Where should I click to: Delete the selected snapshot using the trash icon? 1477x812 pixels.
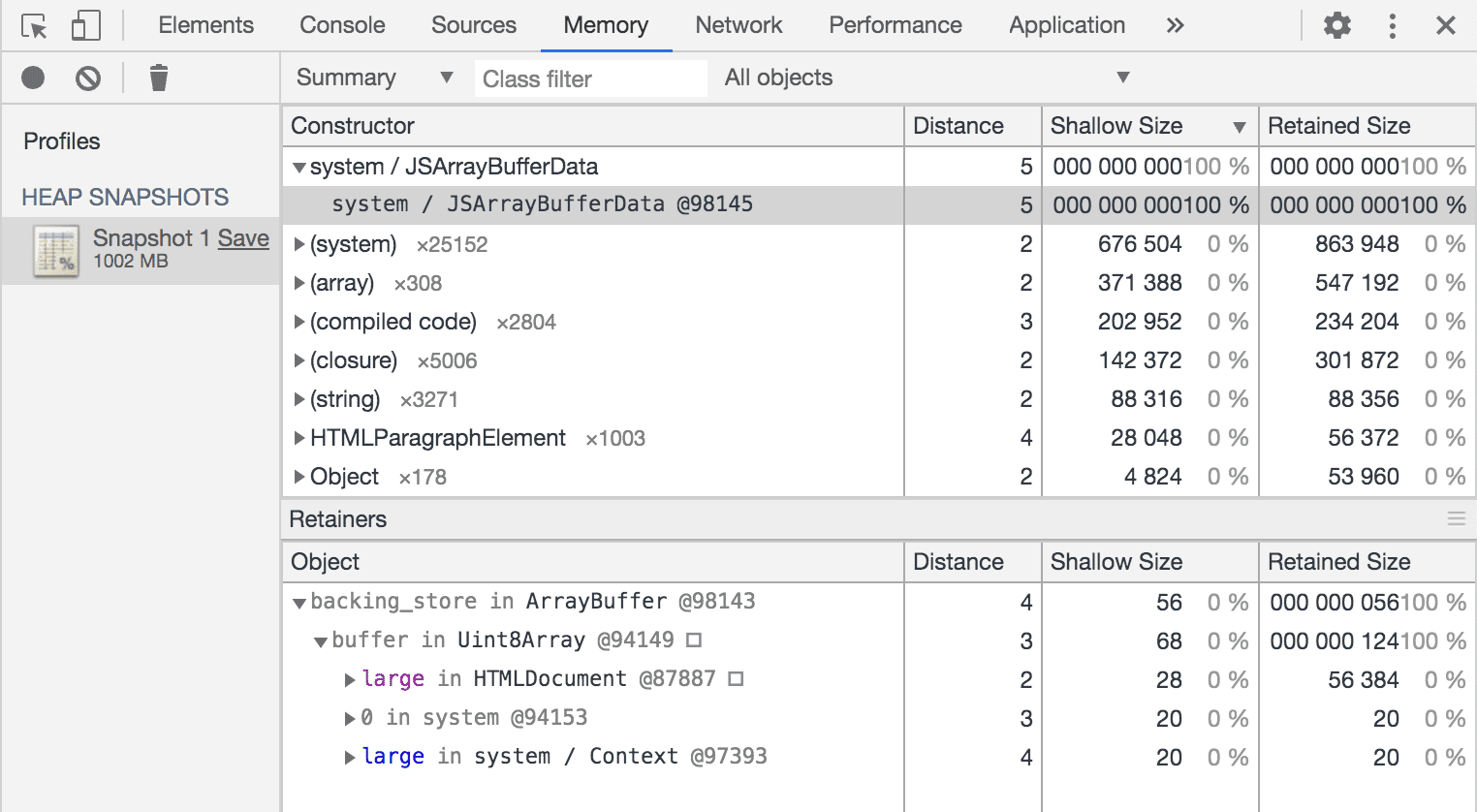coord(159,78)
